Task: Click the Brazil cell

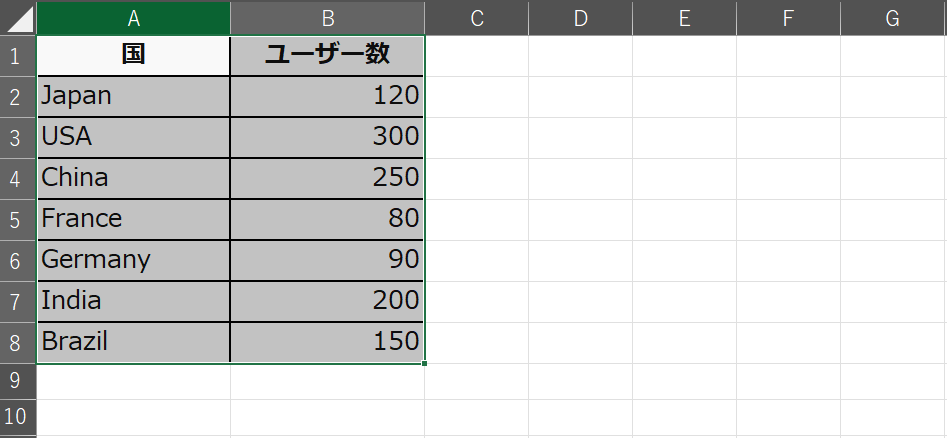Action: (133, 342)
